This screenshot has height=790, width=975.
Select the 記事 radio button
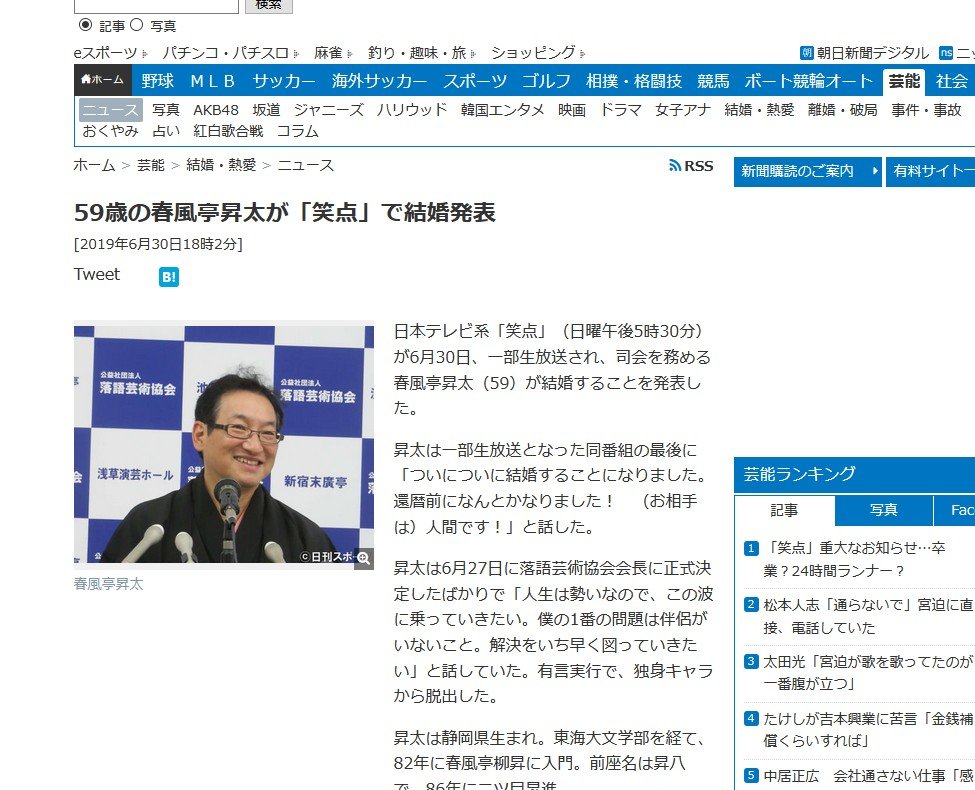85,25
